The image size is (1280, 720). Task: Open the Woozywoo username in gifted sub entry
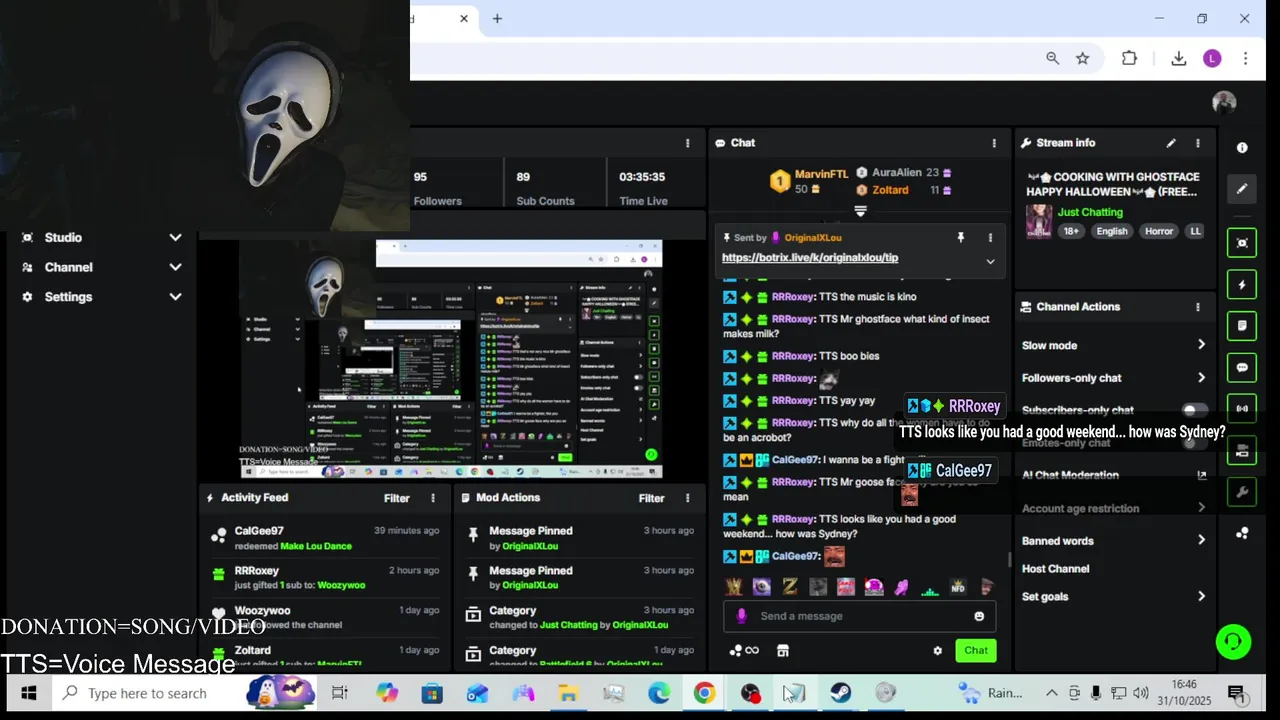coord(341,585)
